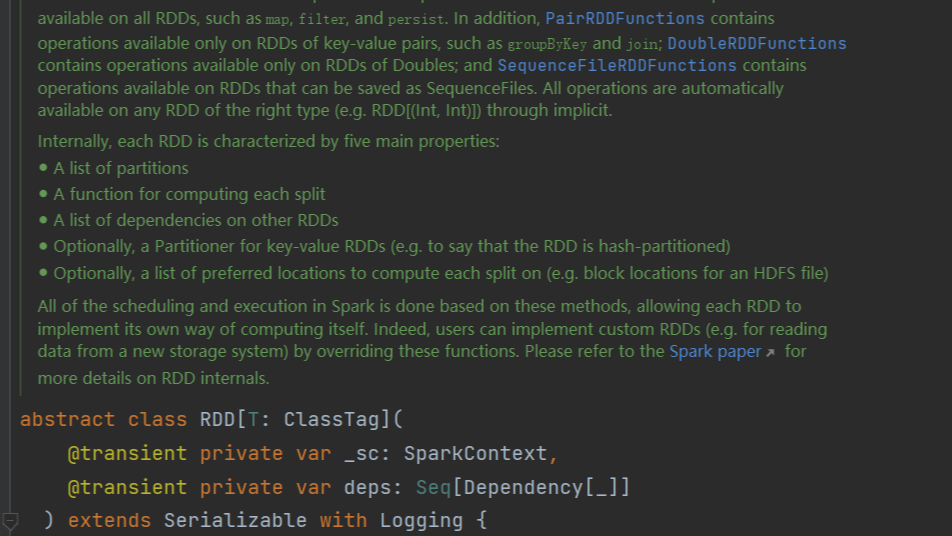Viewport: 952px width, 536px height.
Task: Open the DoubleRDDFunctions documentation link
Action: point(756,43)
